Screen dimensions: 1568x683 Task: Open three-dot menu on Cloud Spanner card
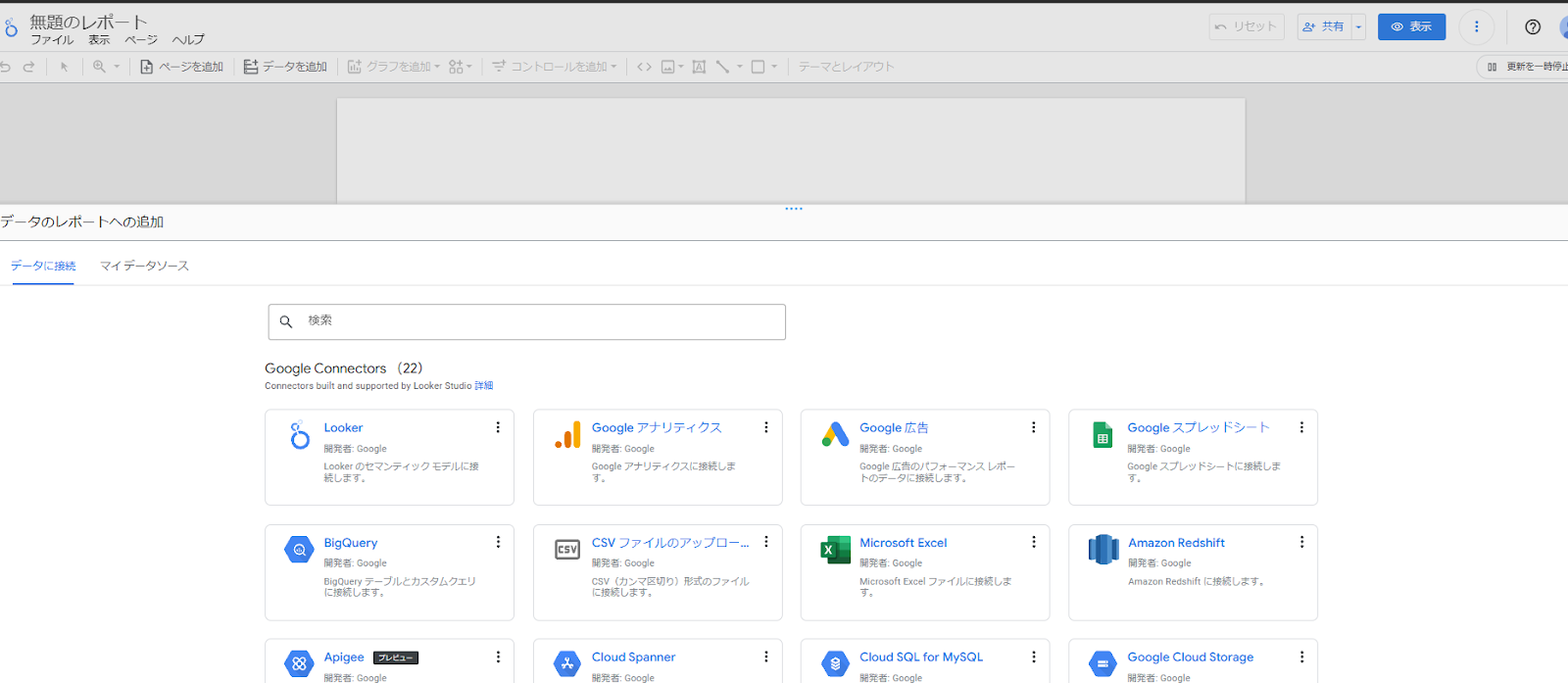(766, 657)
